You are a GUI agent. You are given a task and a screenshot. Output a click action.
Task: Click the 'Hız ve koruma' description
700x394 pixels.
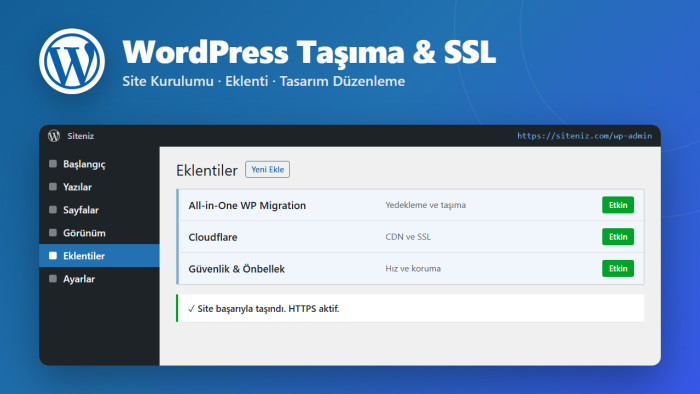[x=413, y=268]
